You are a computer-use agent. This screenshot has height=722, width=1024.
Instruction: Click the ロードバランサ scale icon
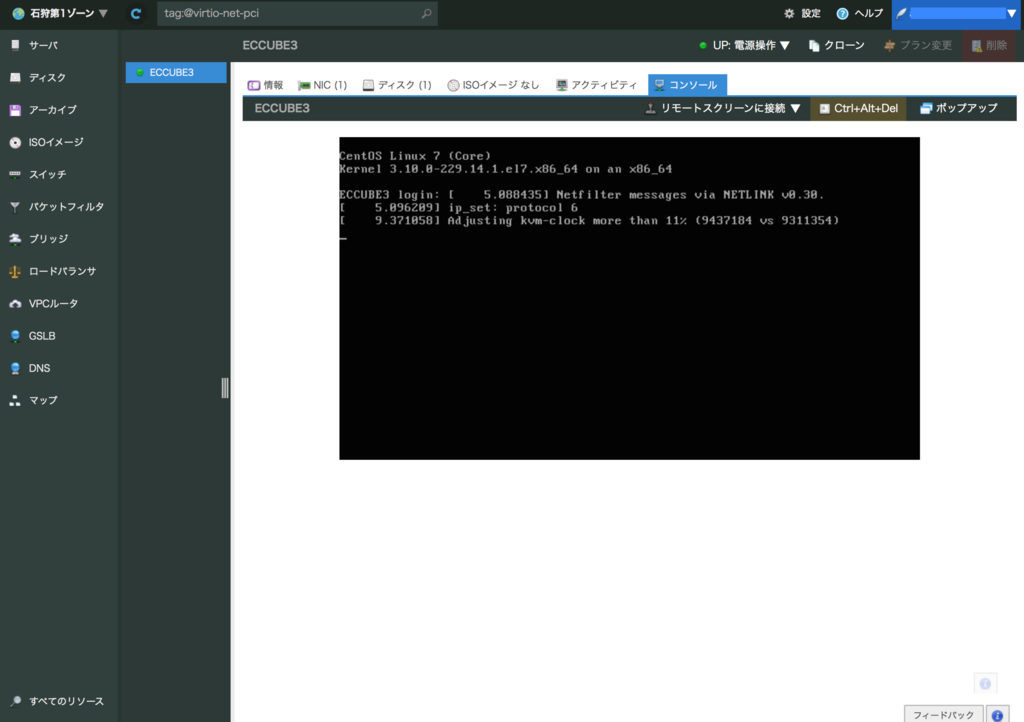[x=15, y=271]
